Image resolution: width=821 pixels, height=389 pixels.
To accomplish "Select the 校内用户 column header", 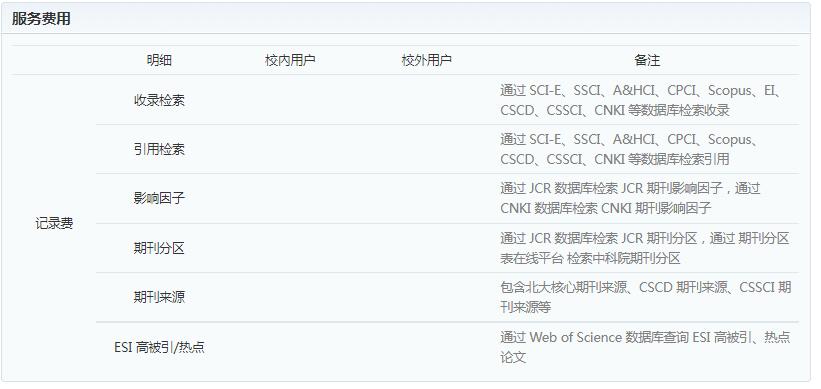I will [x=290, y=60].
